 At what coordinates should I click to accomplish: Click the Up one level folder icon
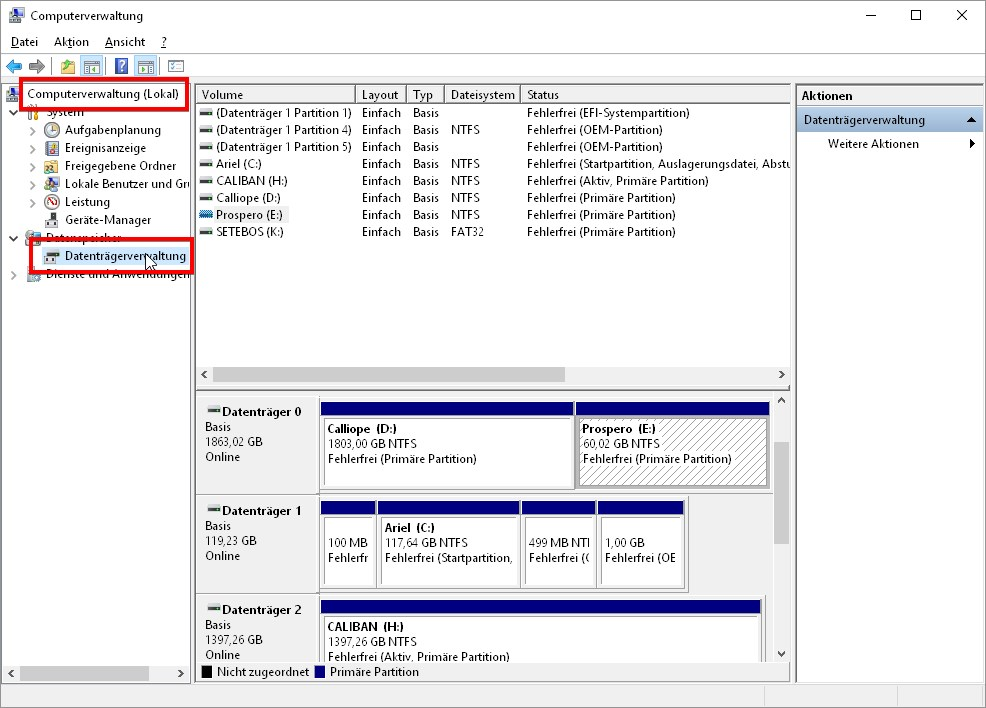point(68,66)
